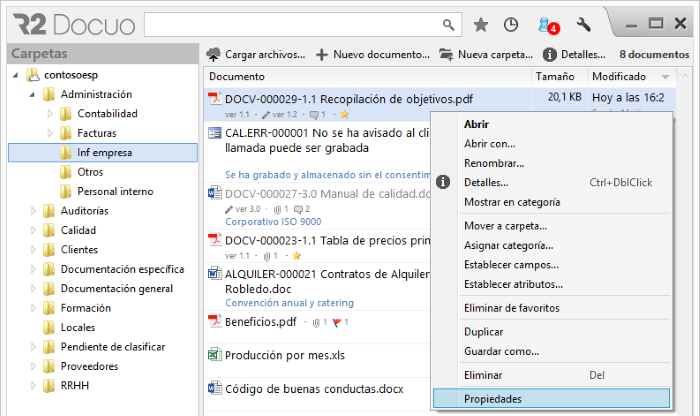Screen dimensions: 700x416
Task: Open the Modificado column sort dropdown arrow
Action: pyautogui.click(x=666, y=77)
